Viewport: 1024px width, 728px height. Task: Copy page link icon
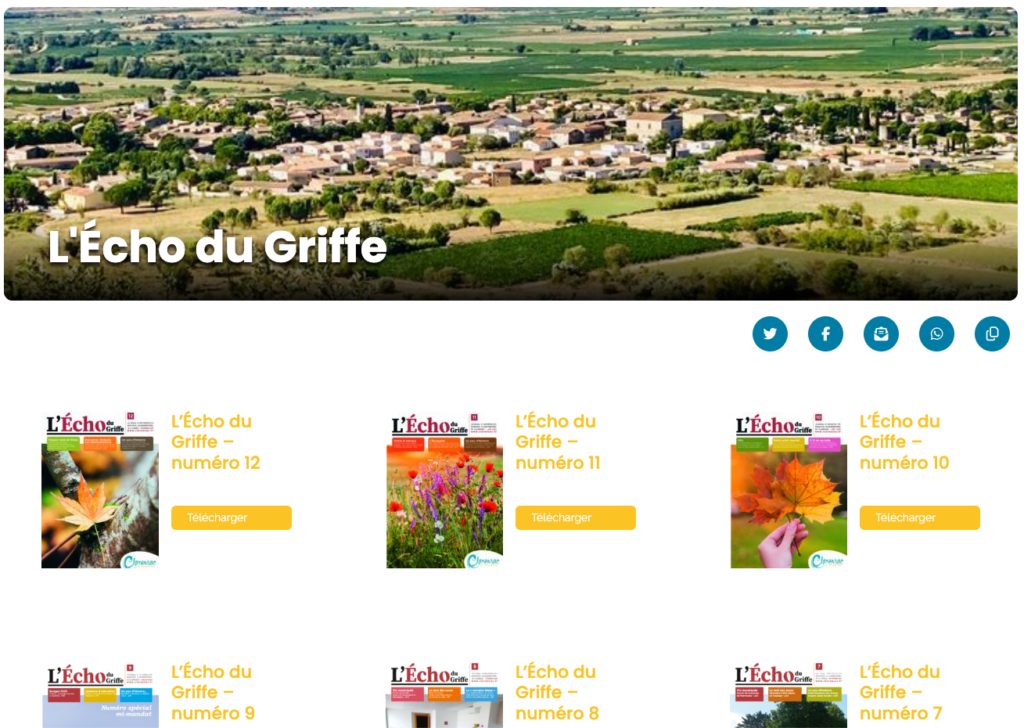coord(992,334)
